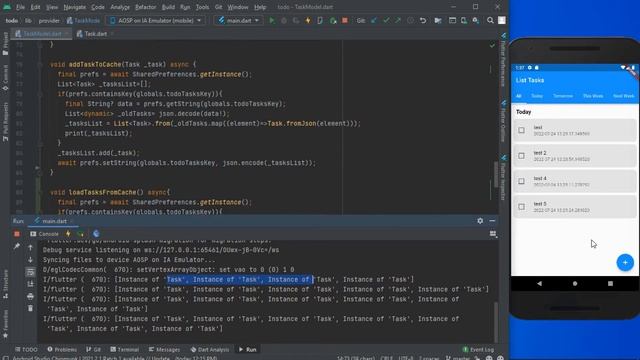Tap the 'This Week' filter tab in emulator
The height and width of the screenshot is (360, 640).
pos(593,96)
